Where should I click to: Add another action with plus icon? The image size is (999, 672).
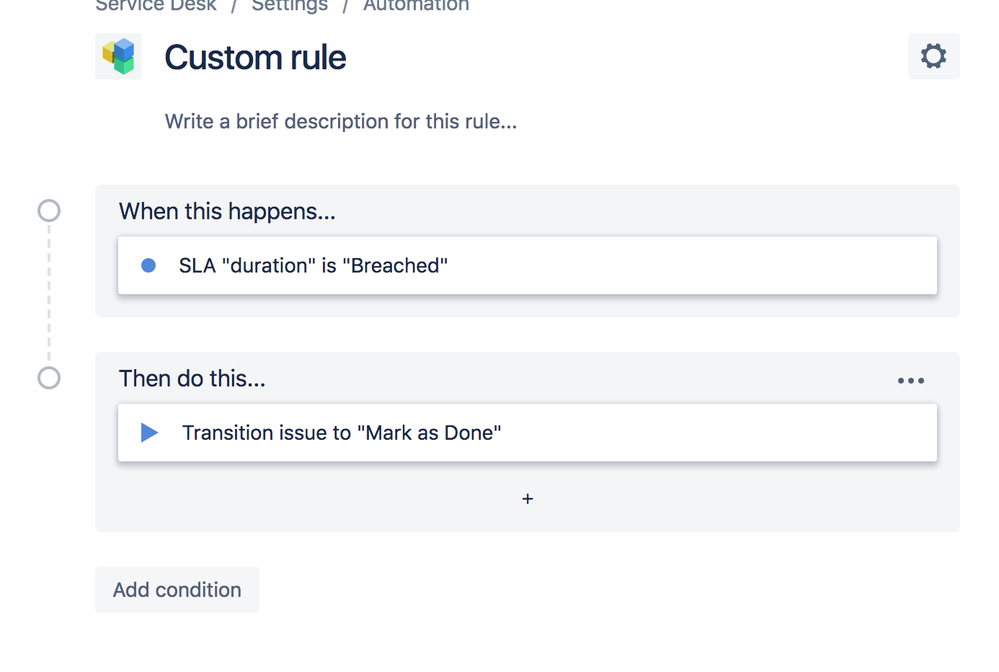click(527, 498)
